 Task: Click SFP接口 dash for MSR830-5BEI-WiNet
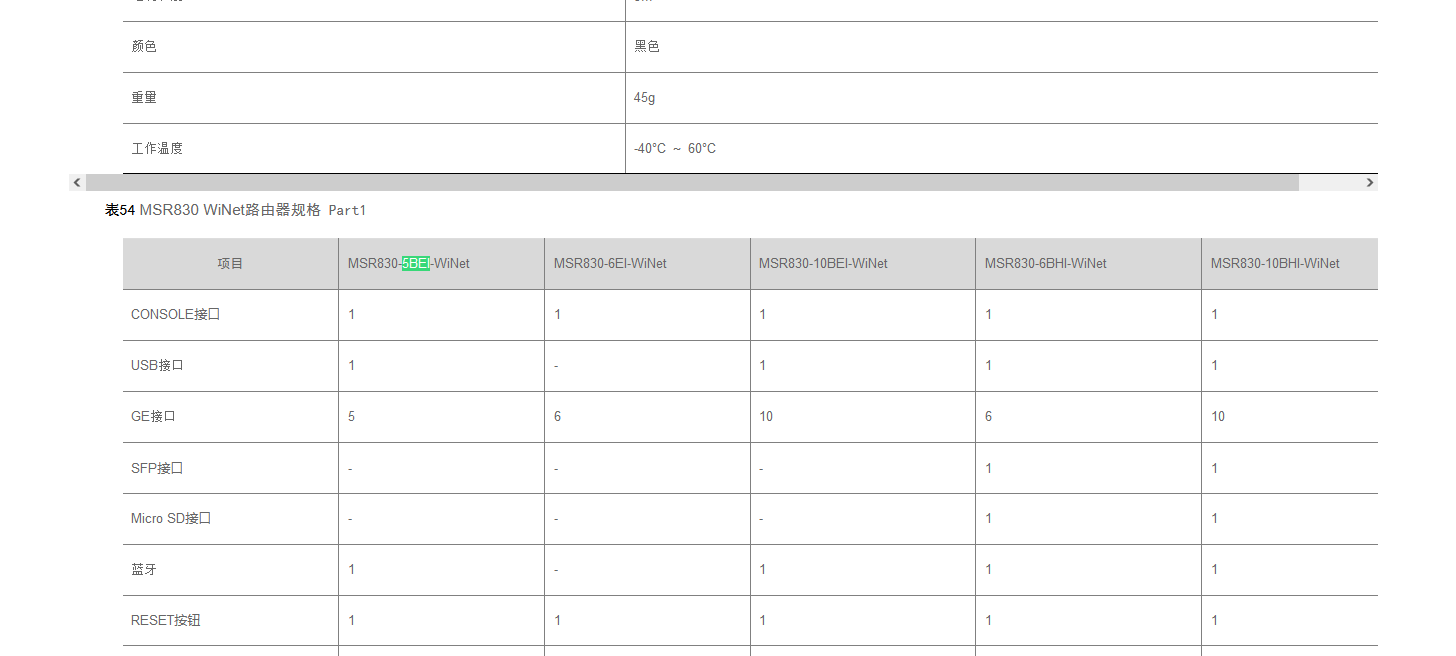[350, 469]
